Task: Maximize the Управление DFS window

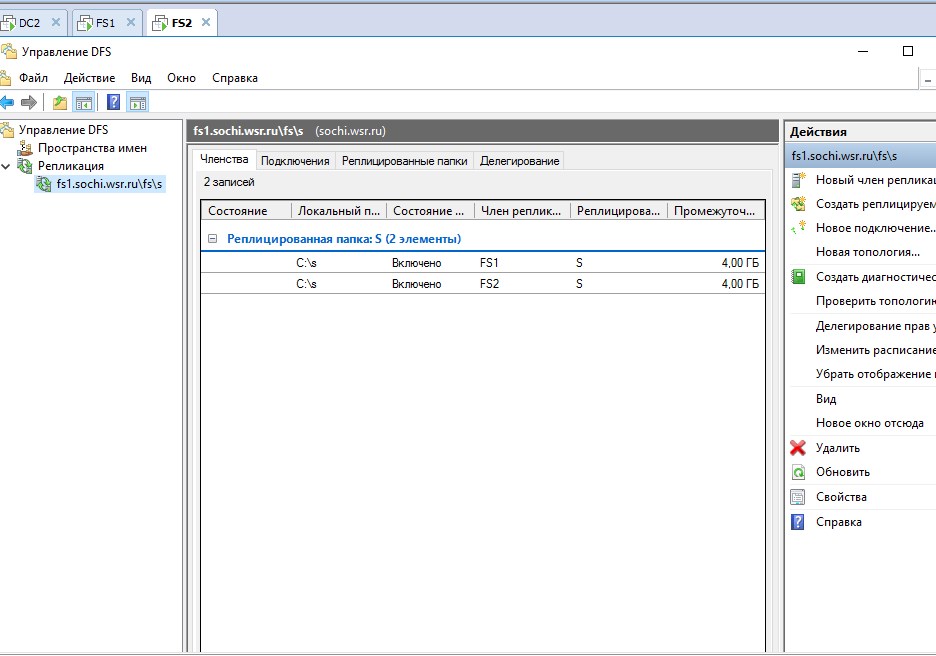Action: pyautogui.click(x=908, y=51)
